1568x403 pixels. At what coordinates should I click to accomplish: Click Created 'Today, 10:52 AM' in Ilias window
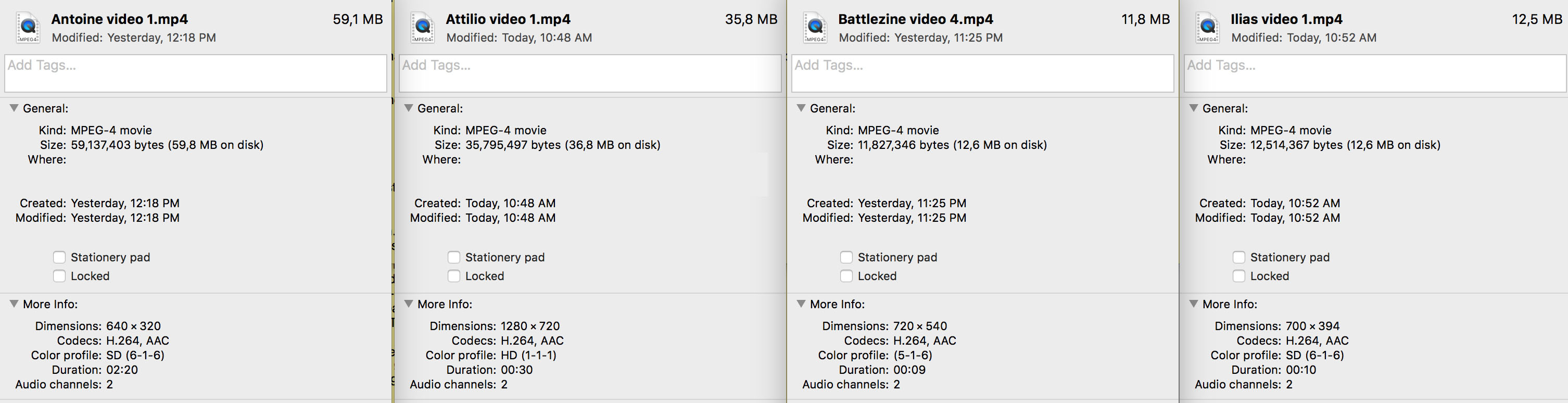[1295, 204]
